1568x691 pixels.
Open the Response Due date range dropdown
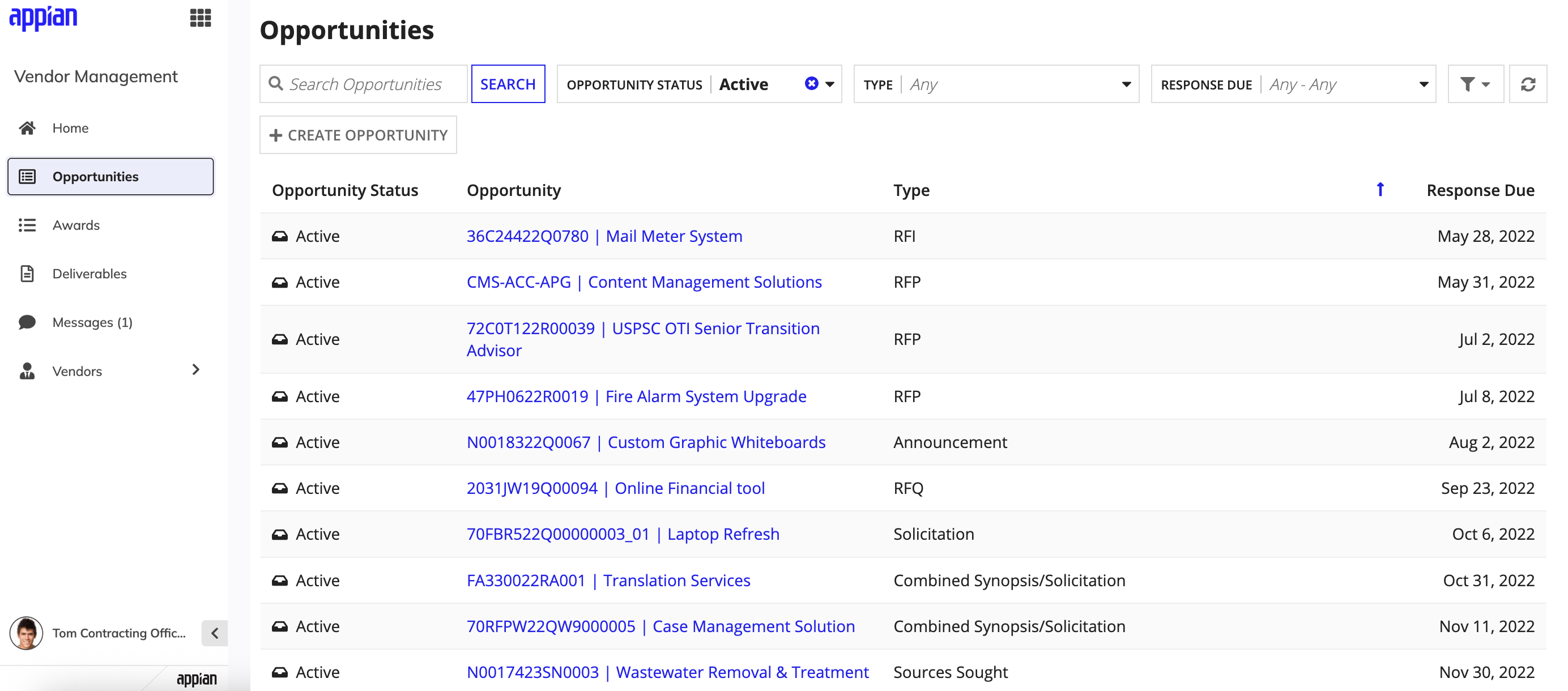coord(1293,84)
